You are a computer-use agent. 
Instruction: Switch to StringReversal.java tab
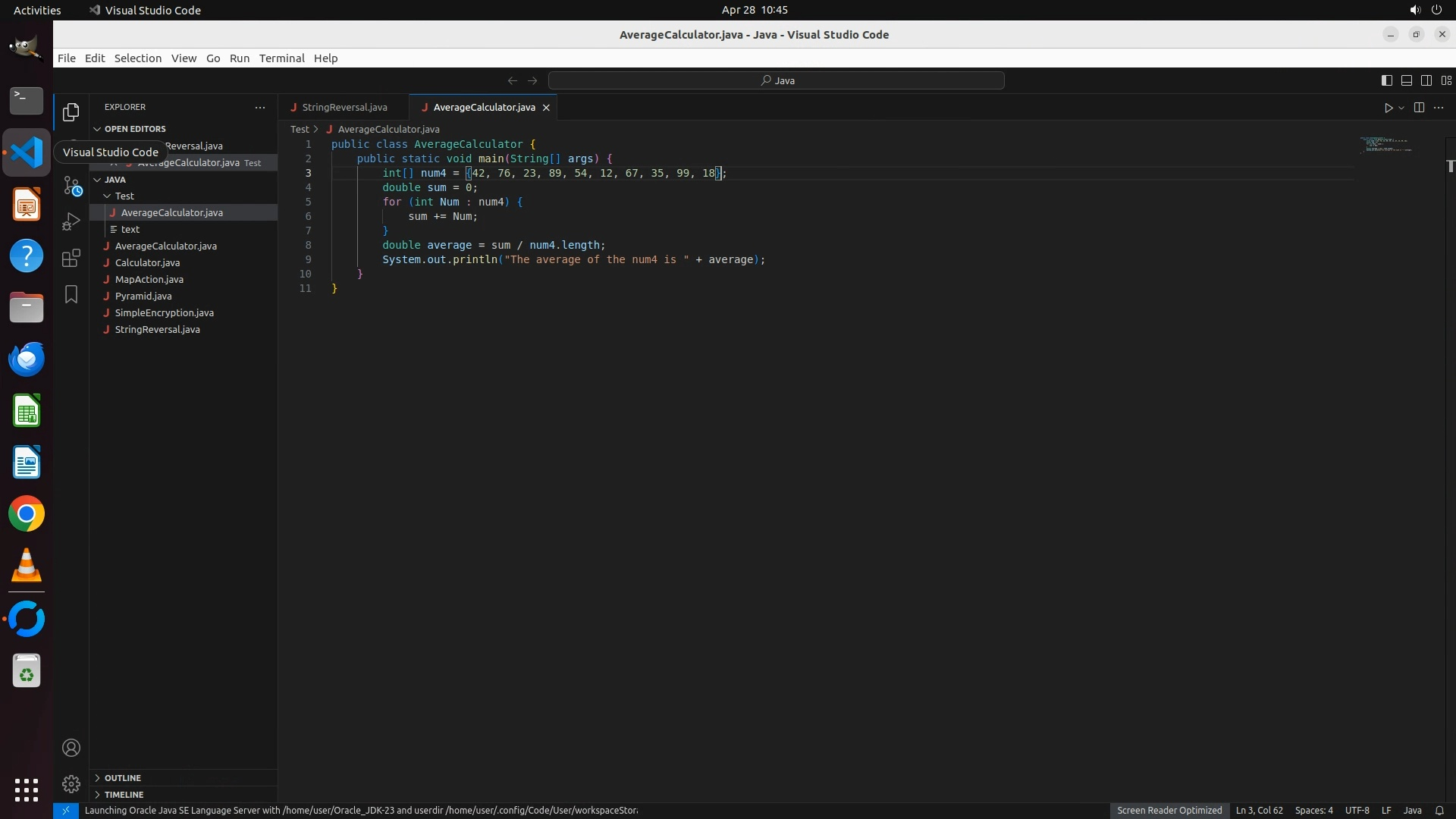point(344,108)
